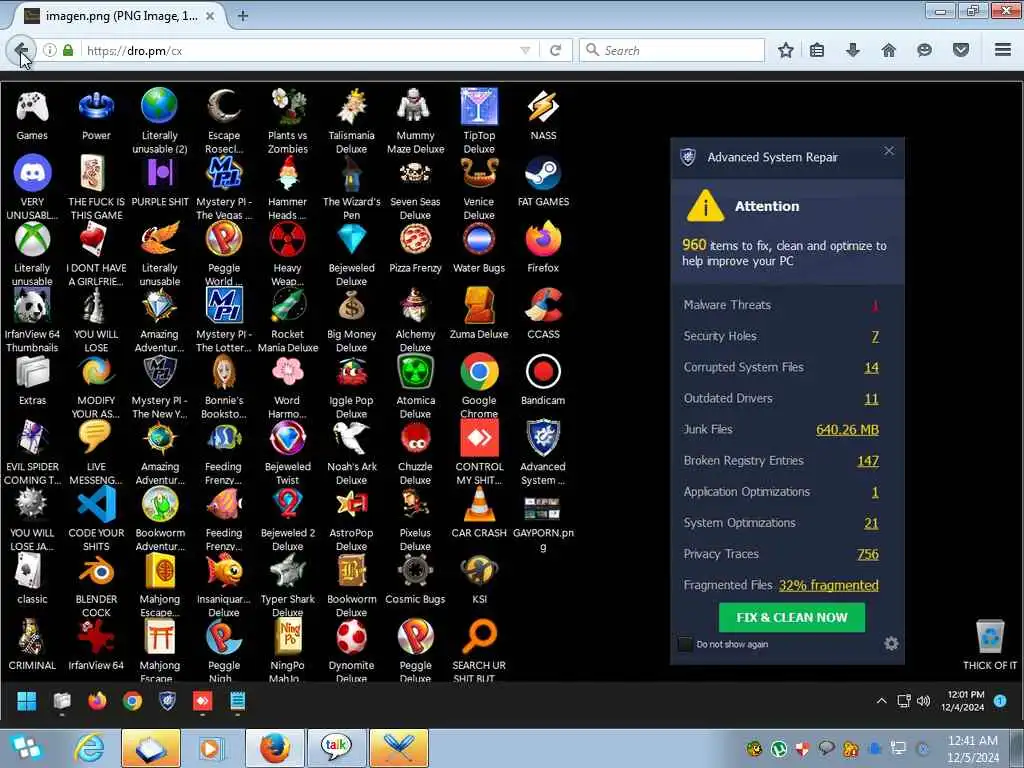
Task: Click the Firefox Search box
Action: click(x=673, y=50)
